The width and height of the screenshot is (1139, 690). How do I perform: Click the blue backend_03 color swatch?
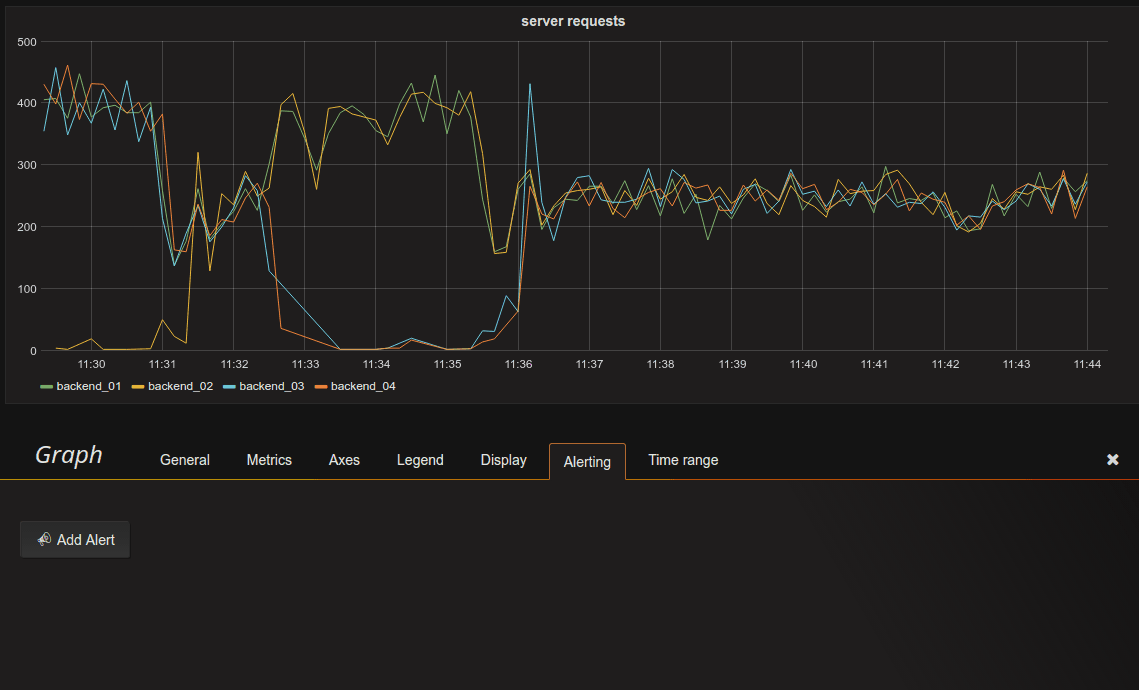point(230,387)
